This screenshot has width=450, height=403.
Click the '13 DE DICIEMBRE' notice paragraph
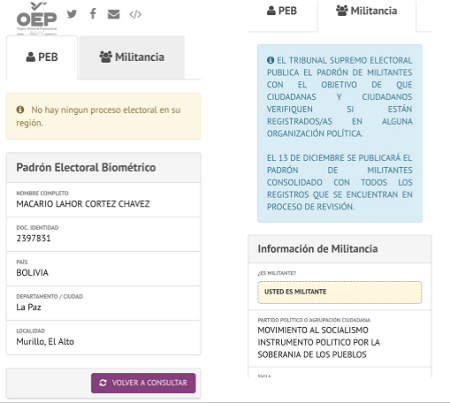pyautogui.click(x=340, y=182)
